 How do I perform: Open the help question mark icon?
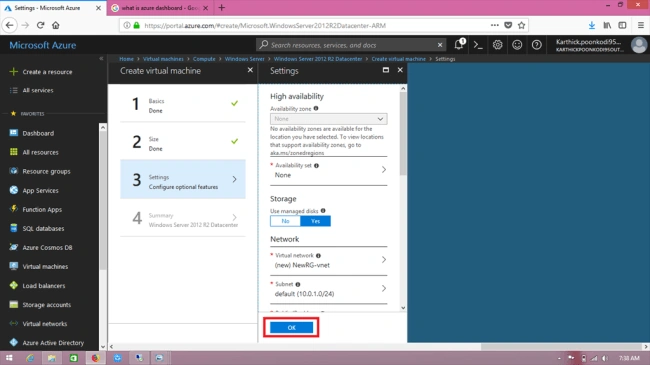coord(536,45)
